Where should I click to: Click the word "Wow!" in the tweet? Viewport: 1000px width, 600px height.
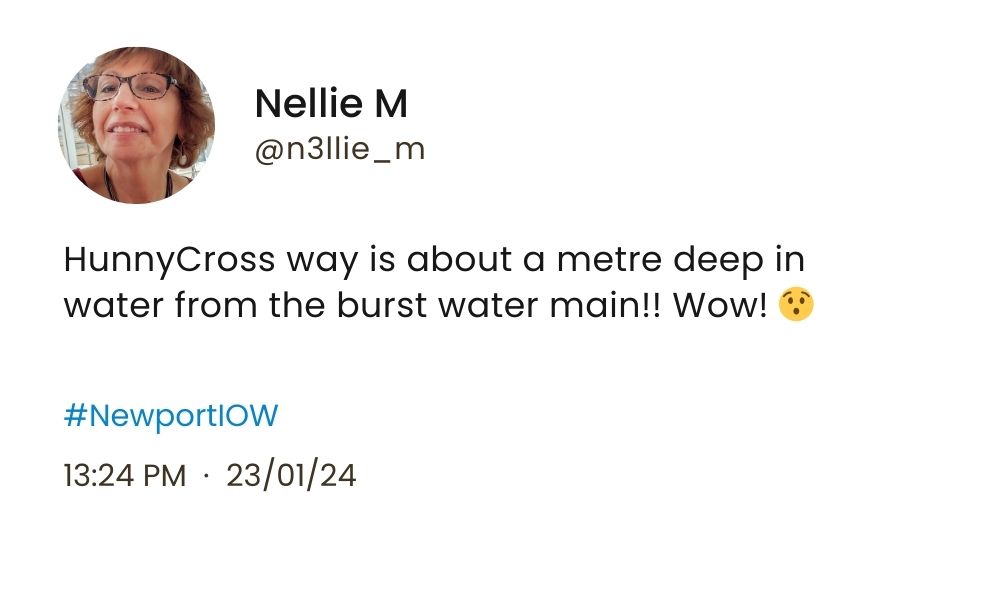click(x=720, y=305)
